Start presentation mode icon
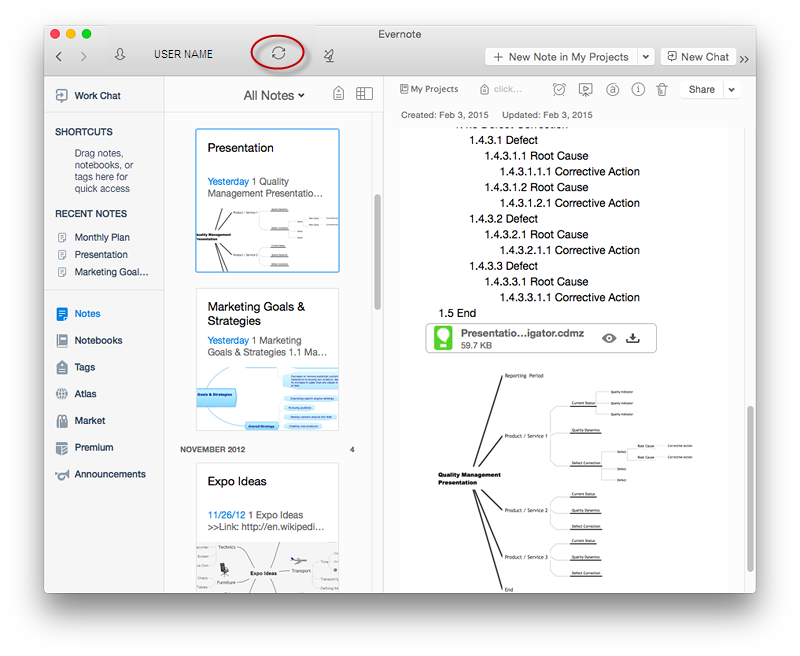Viewport: 800px width, 656px height. [585, 90]
